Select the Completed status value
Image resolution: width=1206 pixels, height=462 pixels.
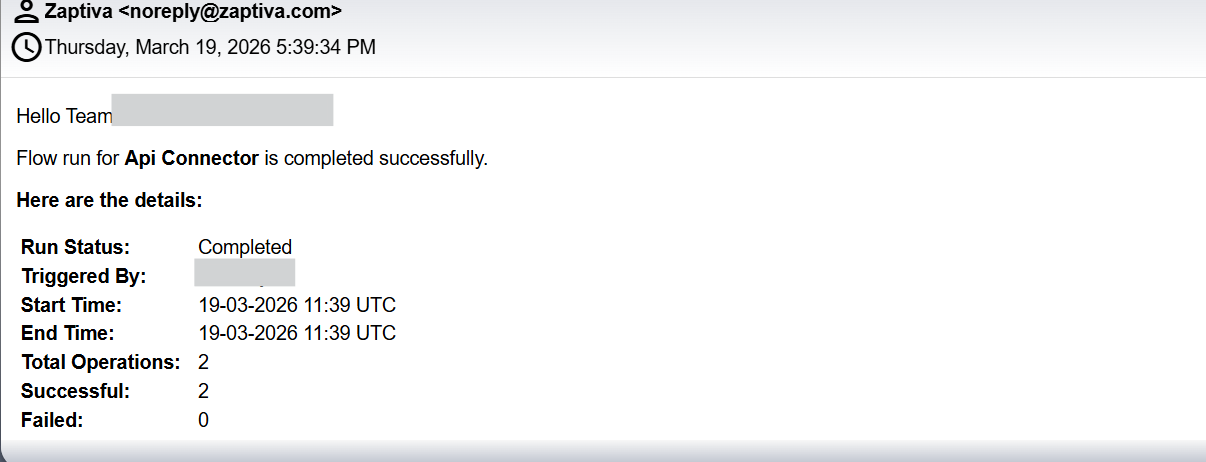click(245, 247)
